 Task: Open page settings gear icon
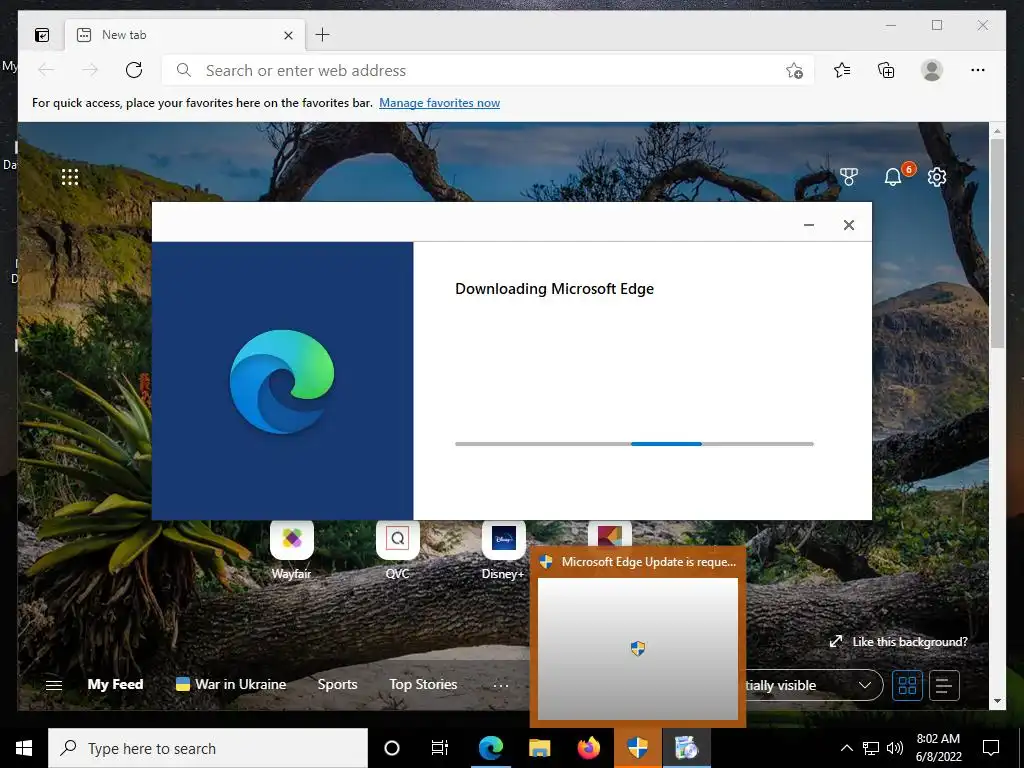point(937,177)
